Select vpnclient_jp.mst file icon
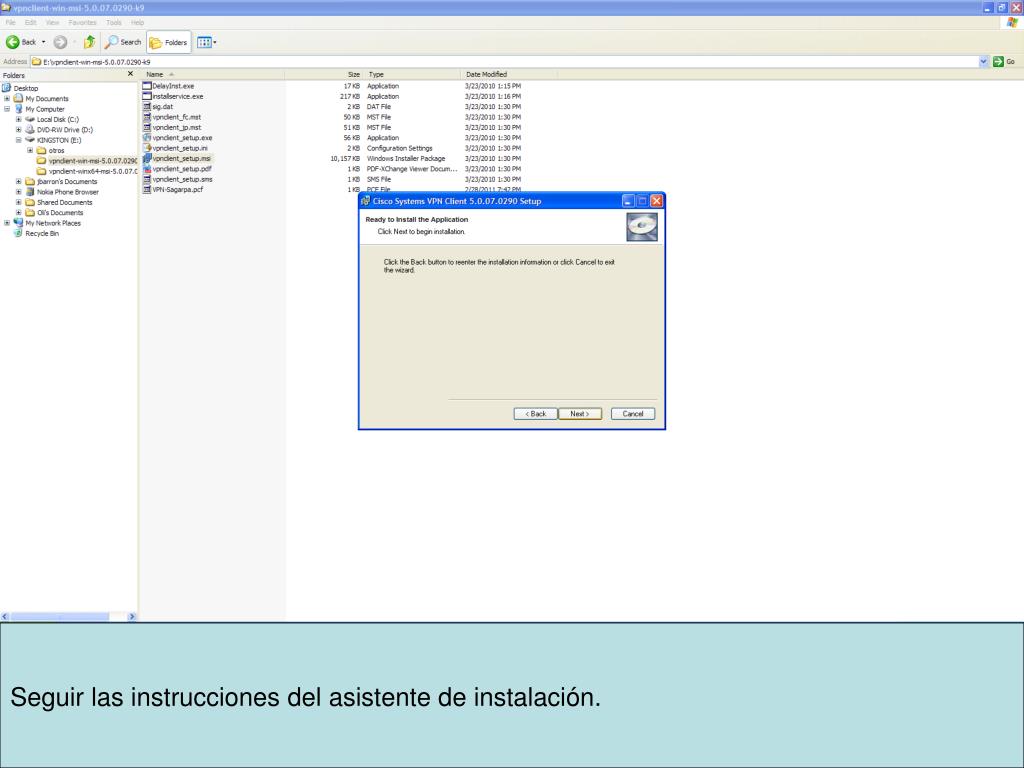Viewport: 1024px width, 768px height. point(147,127)
